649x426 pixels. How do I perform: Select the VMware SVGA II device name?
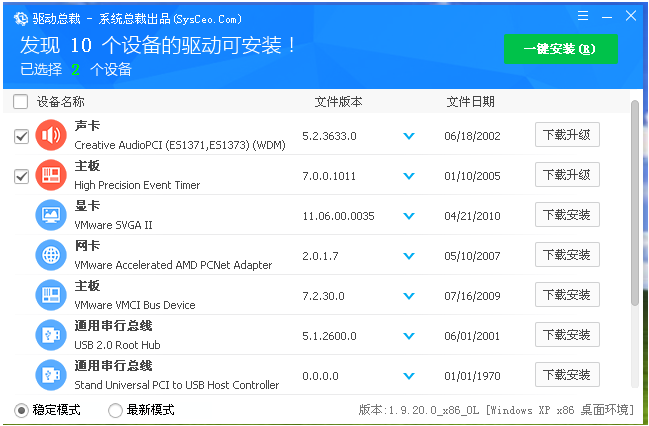pos(113,225)
